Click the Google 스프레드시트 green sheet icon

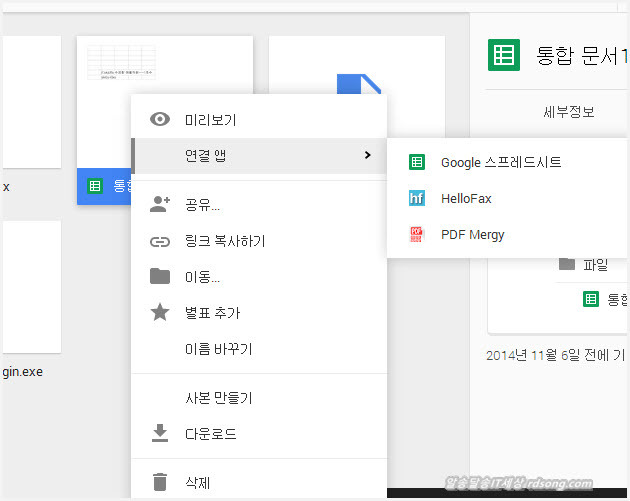[417, 162]
